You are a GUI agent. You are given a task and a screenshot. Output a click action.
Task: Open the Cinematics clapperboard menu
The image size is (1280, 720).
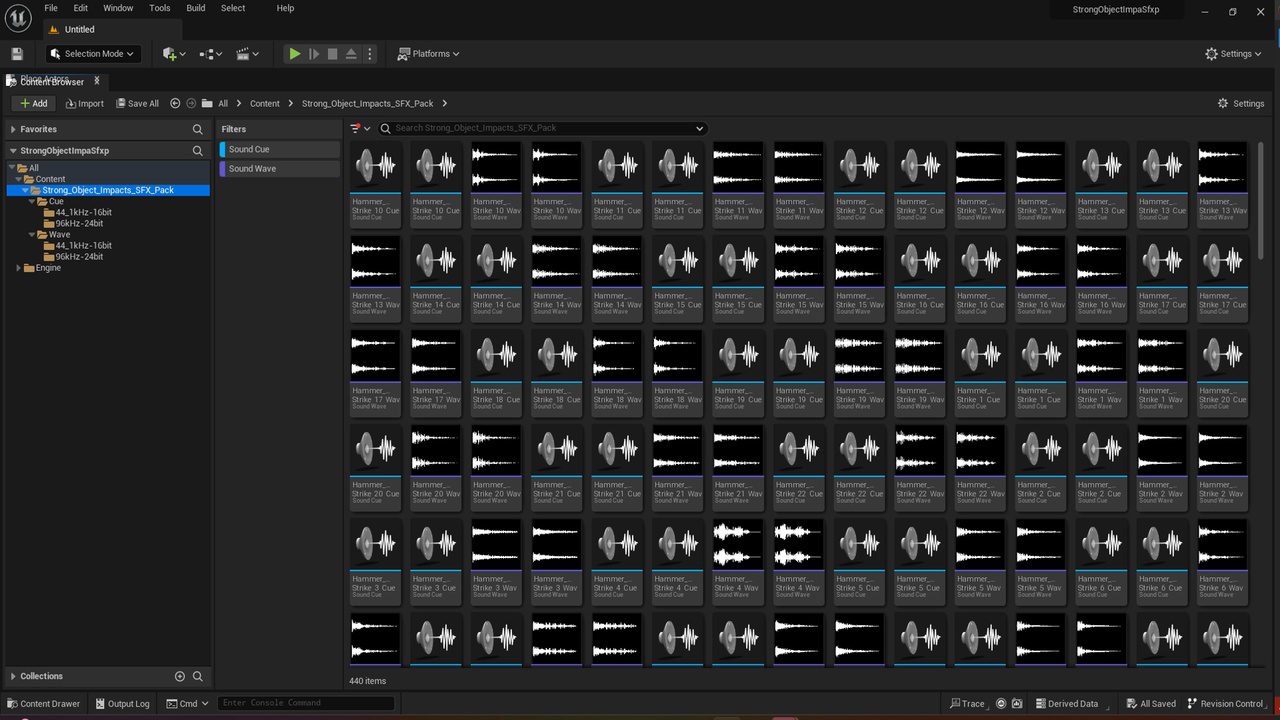coord(247,54)
